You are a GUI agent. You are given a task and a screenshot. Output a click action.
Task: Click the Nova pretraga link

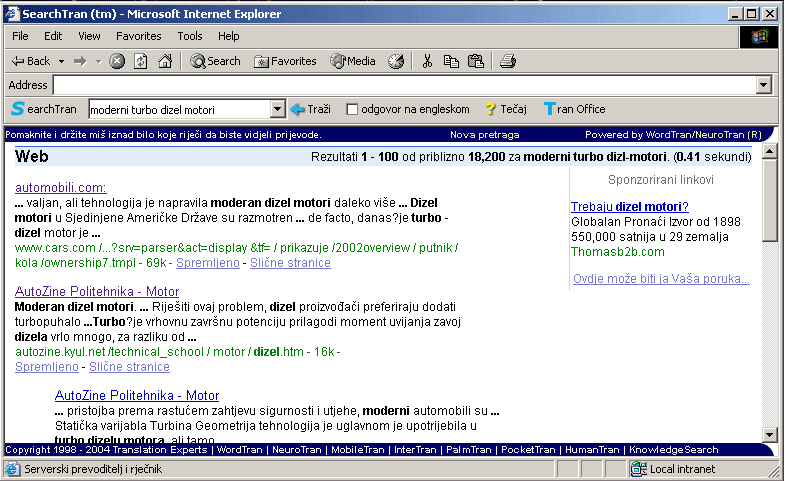[485, 135]
